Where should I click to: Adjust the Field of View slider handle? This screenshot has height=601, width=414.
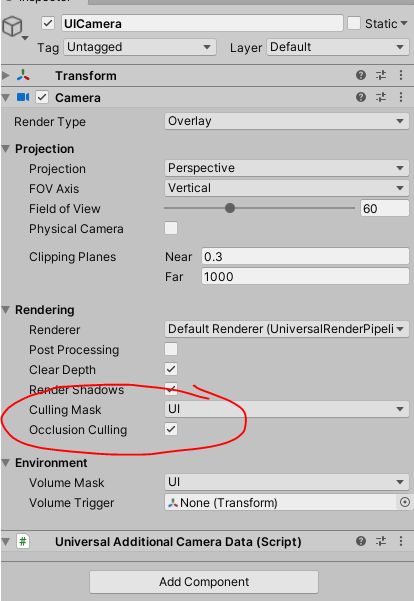tap(230, 208)
